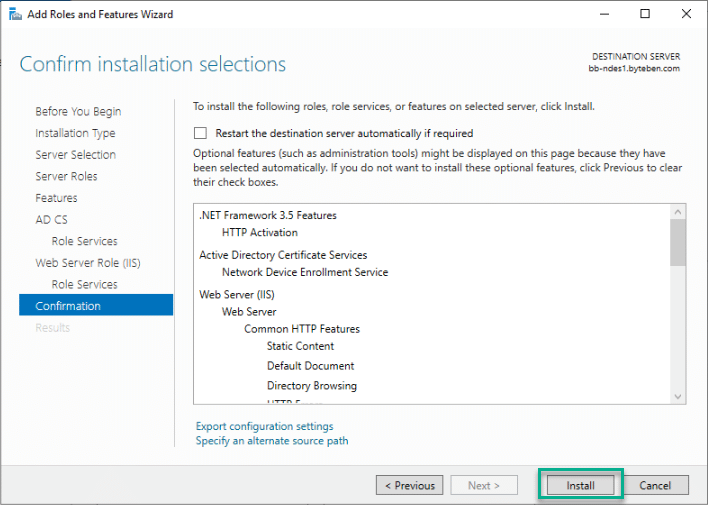Click Specify an alternate source path

pos(272,441)
